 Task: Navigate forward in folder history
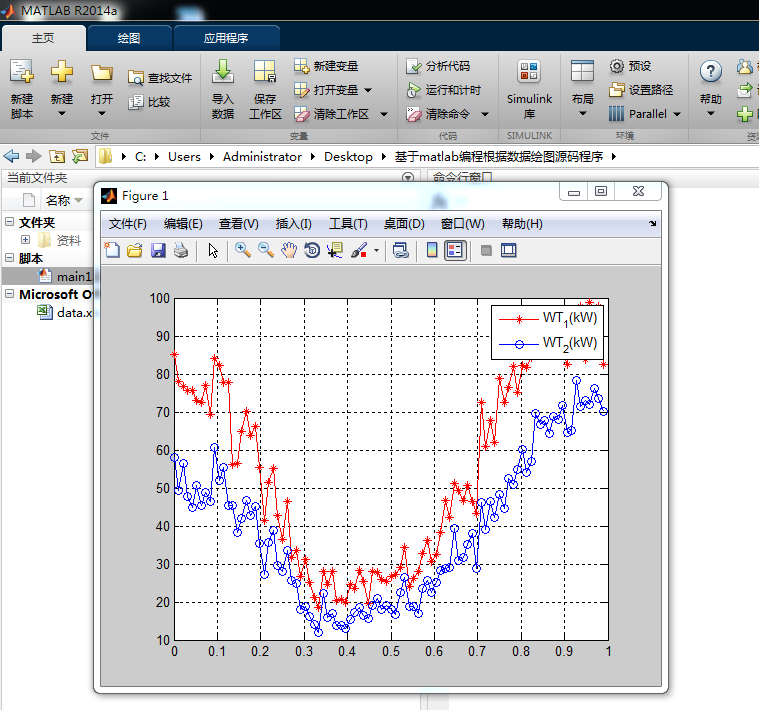point(33,156)
